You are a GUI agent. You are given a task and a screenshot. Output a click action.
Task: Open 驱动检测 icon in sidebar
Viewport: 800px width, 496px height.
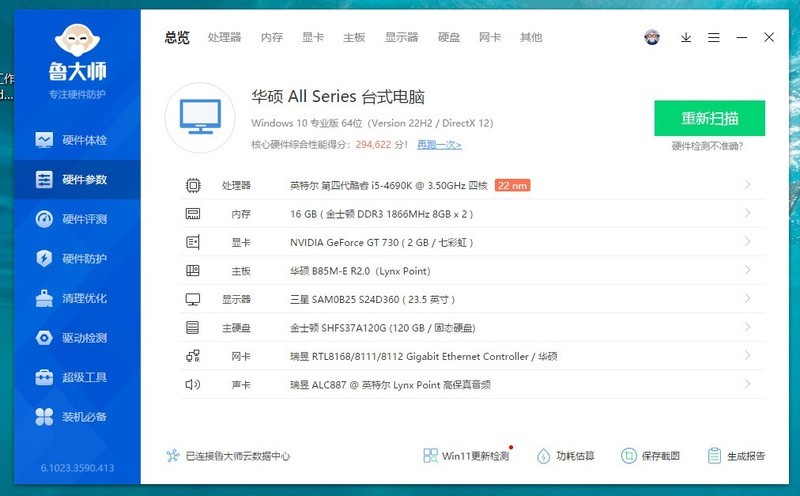(x=44, y=338)
